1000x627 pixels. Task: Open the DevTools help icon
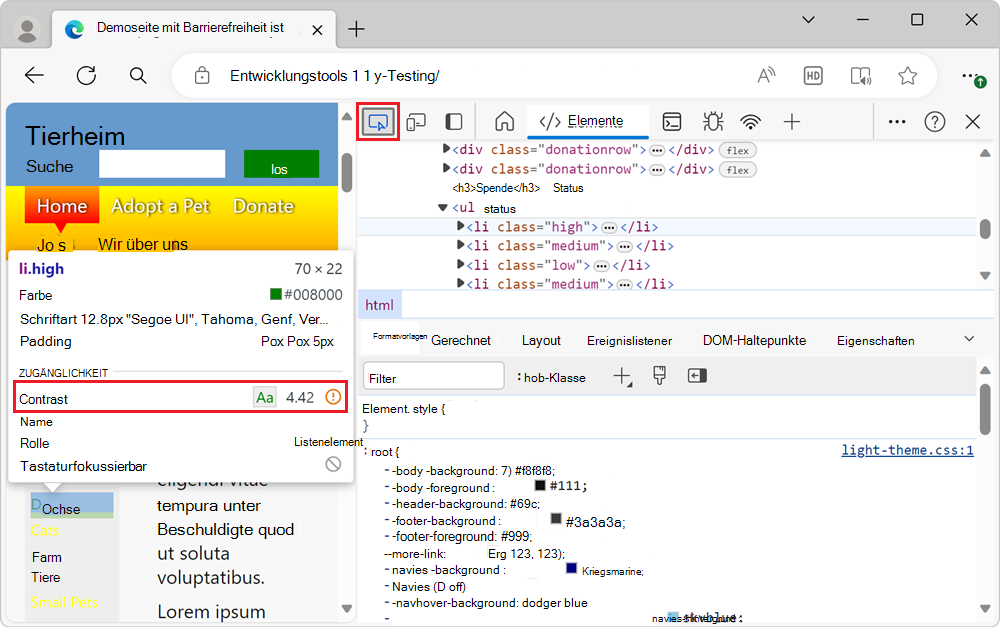point(934,121)
